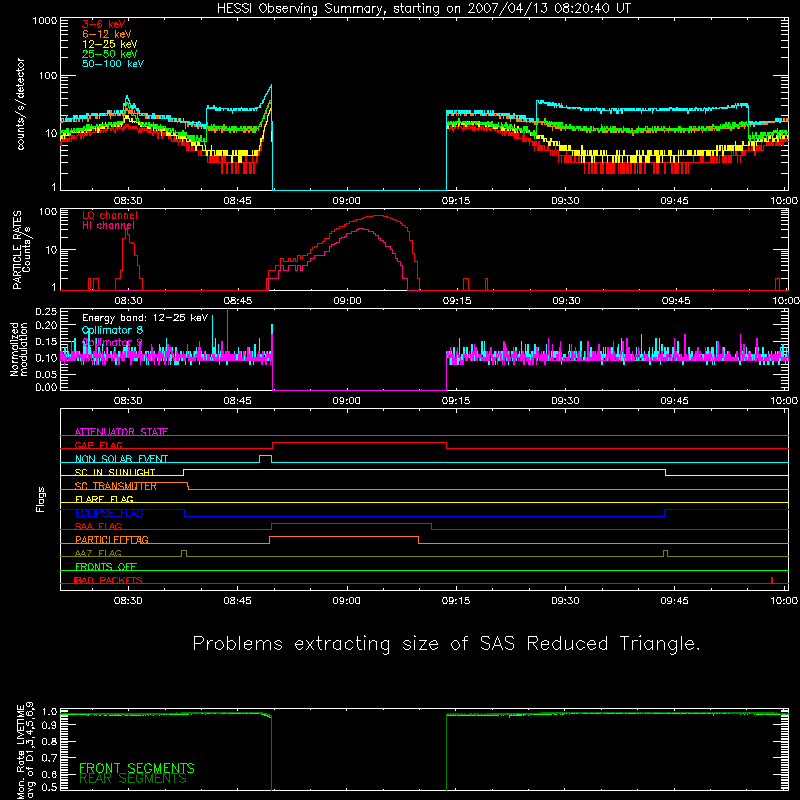Viewport: 800px width, 800px height.
Task: Click the 0.9 tick on the livetime axis
Action: [49, 726]
